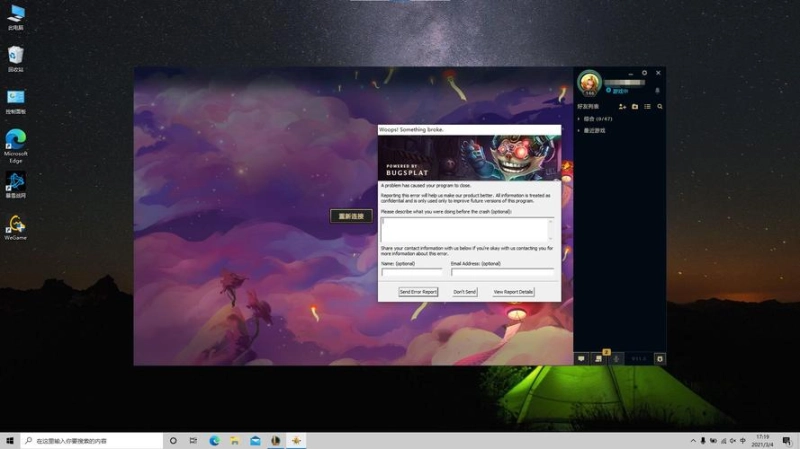
Task: Click the add friend icon
Action: tap(622, 107)
